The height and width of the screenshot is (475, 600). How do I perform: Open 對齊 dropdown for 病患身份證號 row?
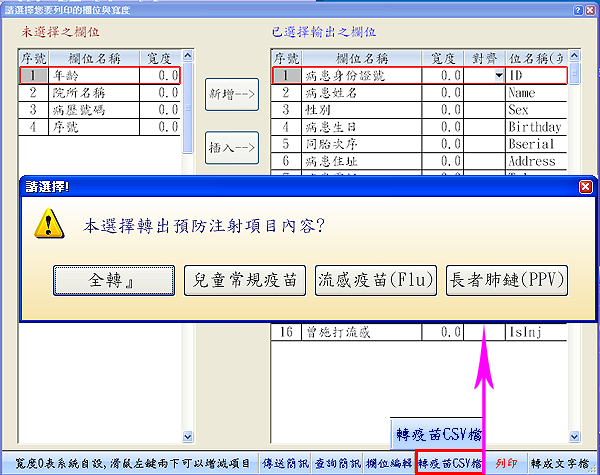pyautogui.click(x=498, y=75)
